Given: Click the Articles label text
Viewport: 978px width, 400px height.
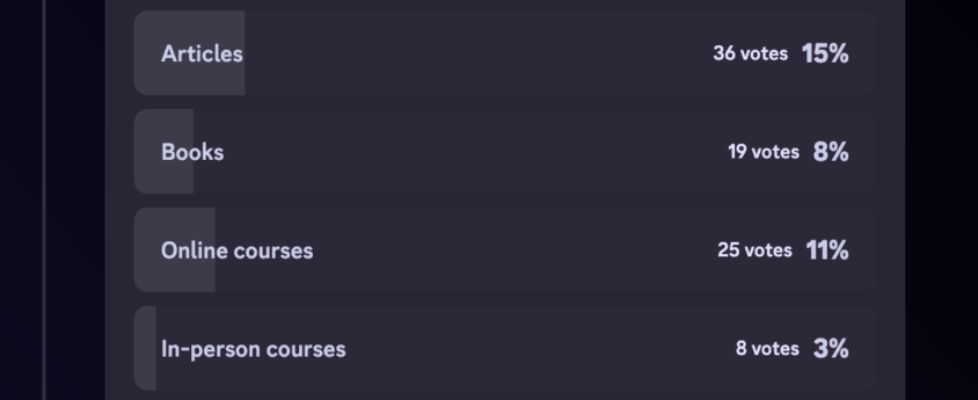Looking at the screenshot, I should pos(202,54).
